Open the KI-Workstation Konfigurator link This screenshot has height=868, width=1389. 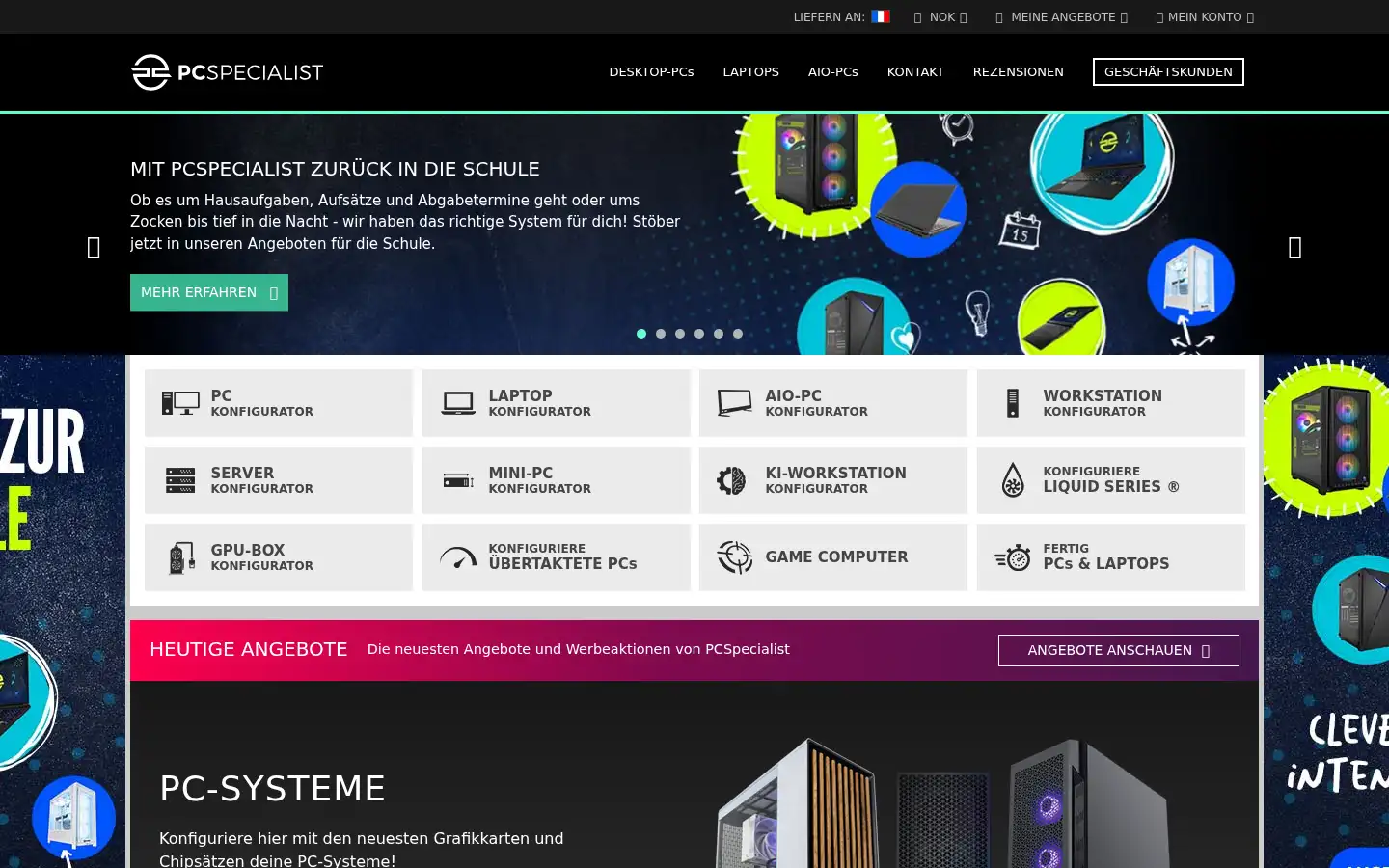tap(833, 480)
